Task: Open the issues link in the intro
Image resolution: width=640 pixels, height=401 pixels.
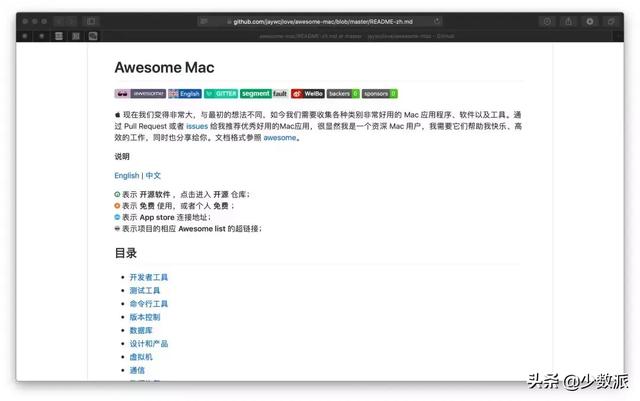Action: click(x=197, y=126)
